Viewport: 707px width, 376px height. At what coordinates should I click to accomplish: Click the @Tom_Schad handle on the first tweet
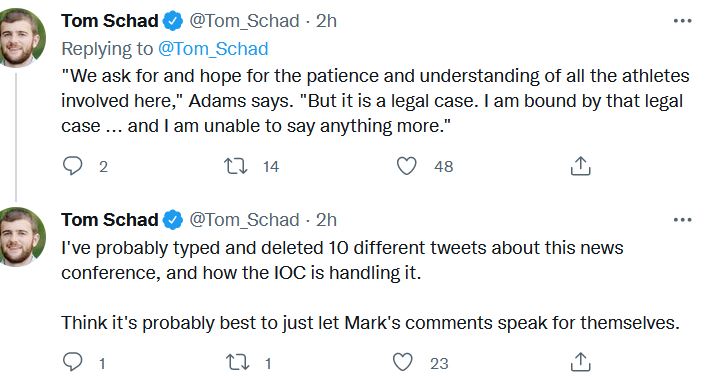click(244, 21)
